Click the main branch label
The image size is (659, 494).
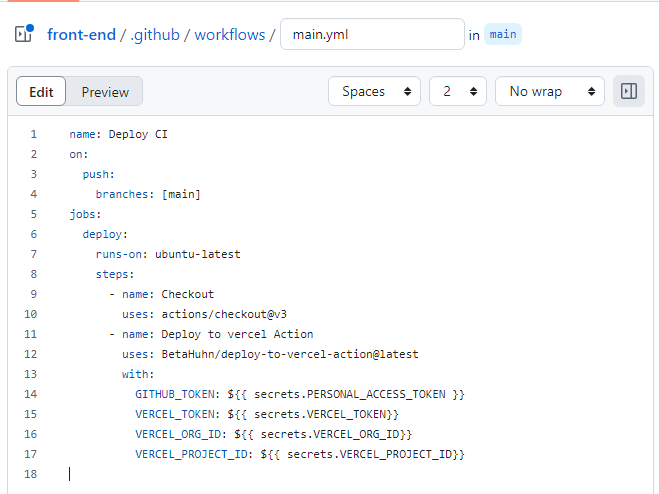[503, 34]
